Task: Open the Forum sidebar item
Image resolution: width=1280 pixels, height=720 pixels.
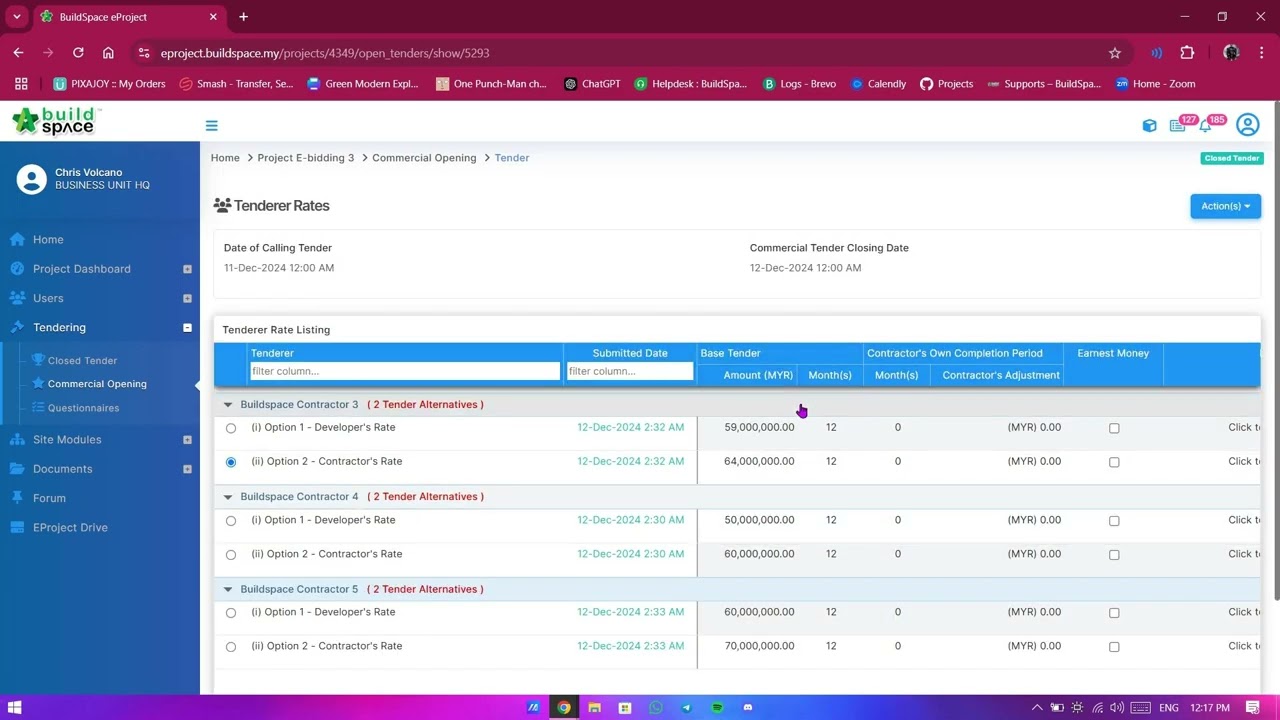Action: (49, 498)
